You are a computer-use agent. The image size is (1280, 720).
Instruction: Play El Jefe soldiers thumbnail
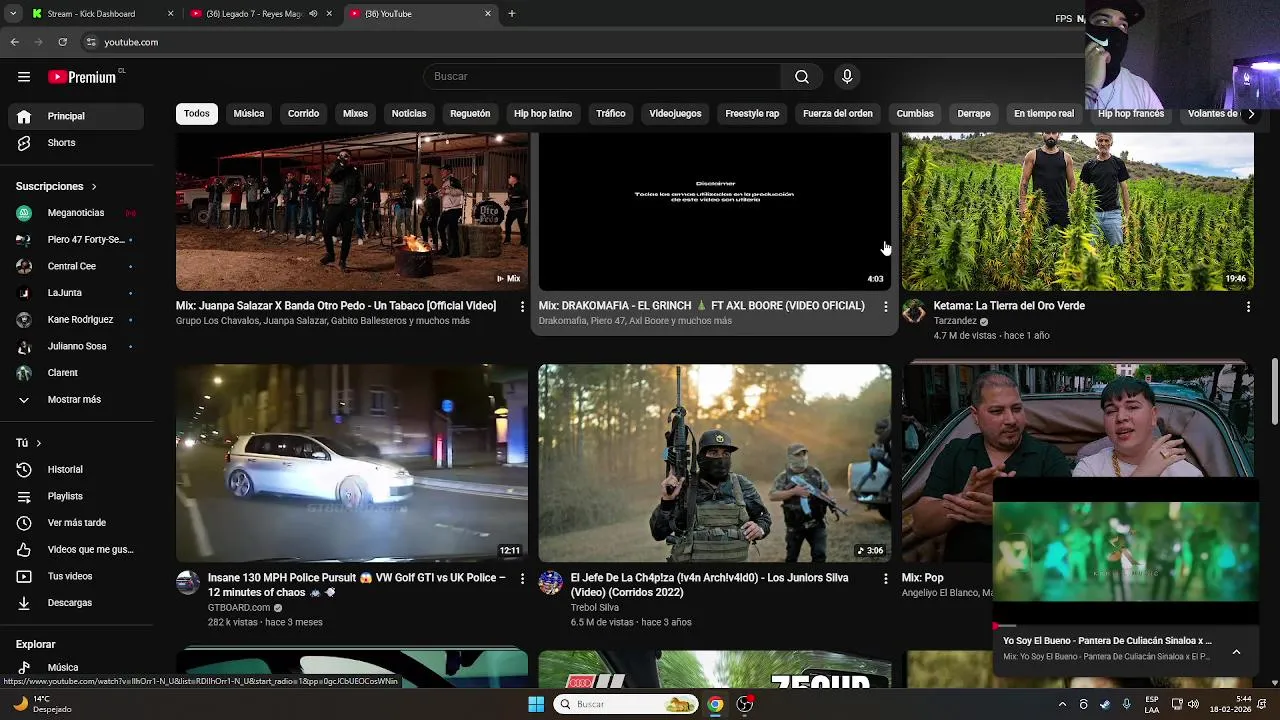[x=715, y=463]
